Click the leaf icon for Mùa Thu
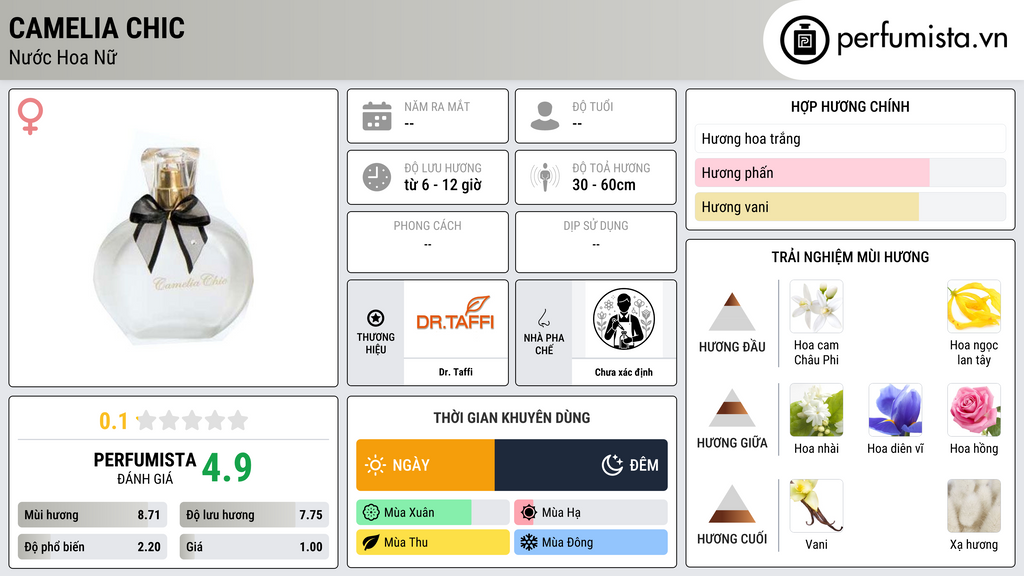This screenshot has width=1024, height=576. click(x=371, y=542)
